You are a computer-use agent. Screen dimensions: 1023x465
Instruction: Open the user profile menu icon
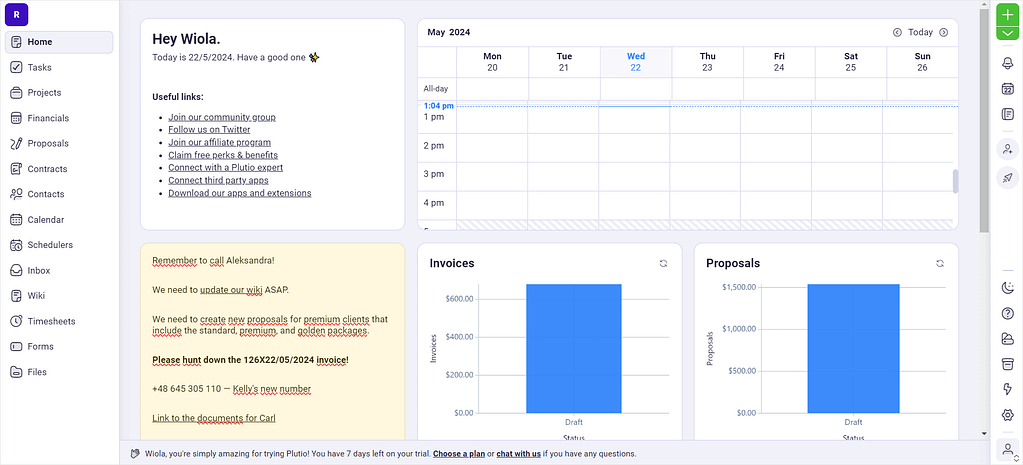[1007, 449]
